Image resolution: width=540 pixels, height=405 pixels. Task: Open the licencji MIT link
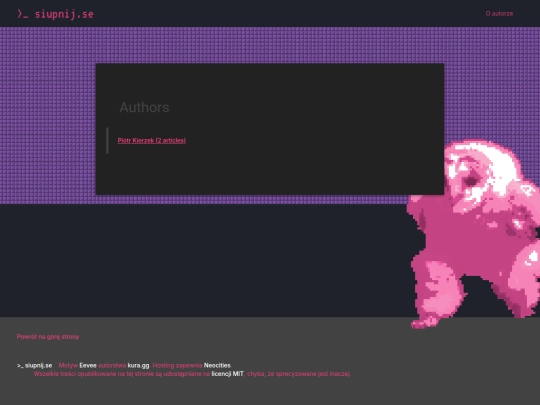tap(227, 374)
